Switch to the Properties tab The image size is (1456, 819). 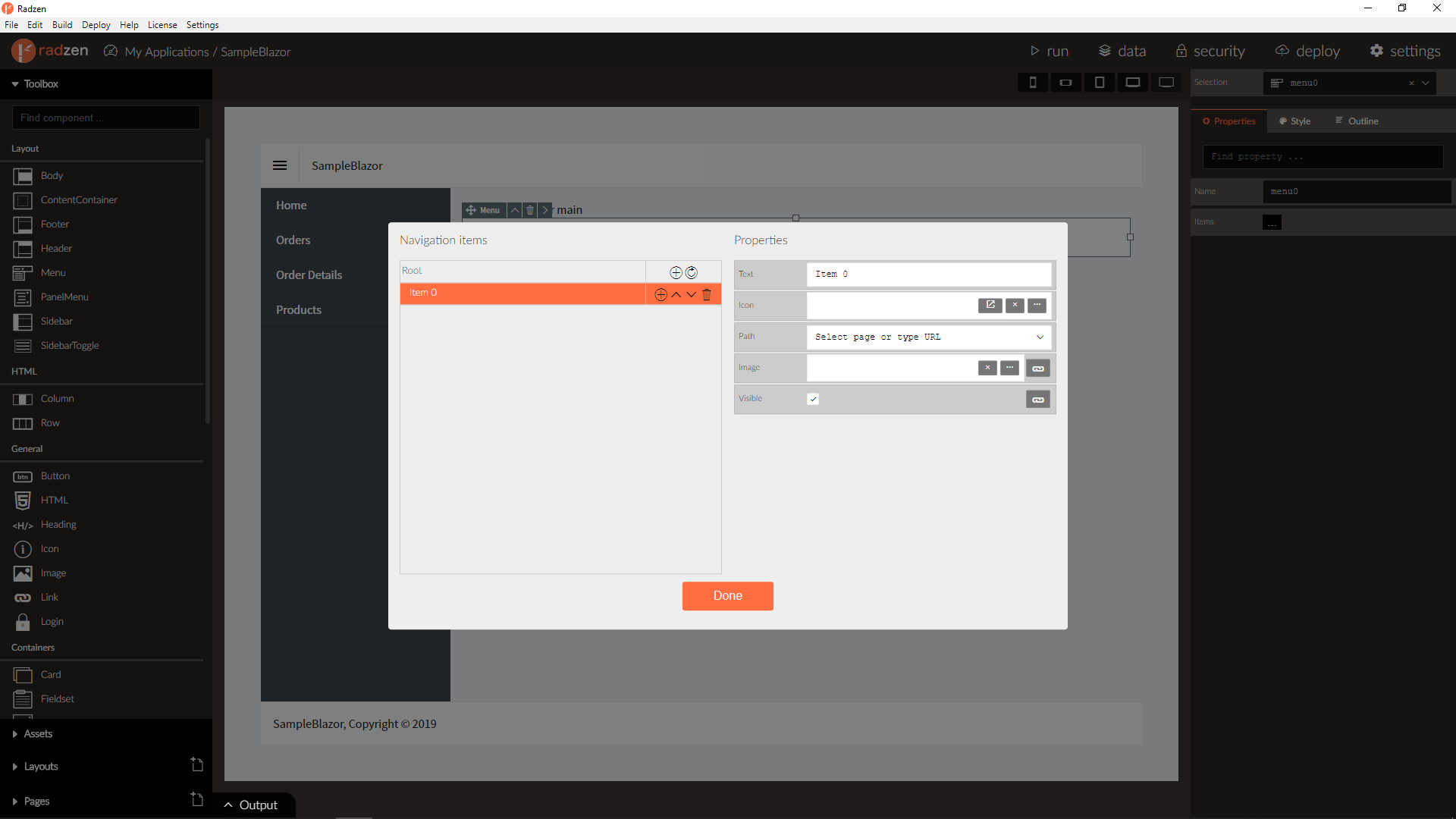(x=1229, y=121)
